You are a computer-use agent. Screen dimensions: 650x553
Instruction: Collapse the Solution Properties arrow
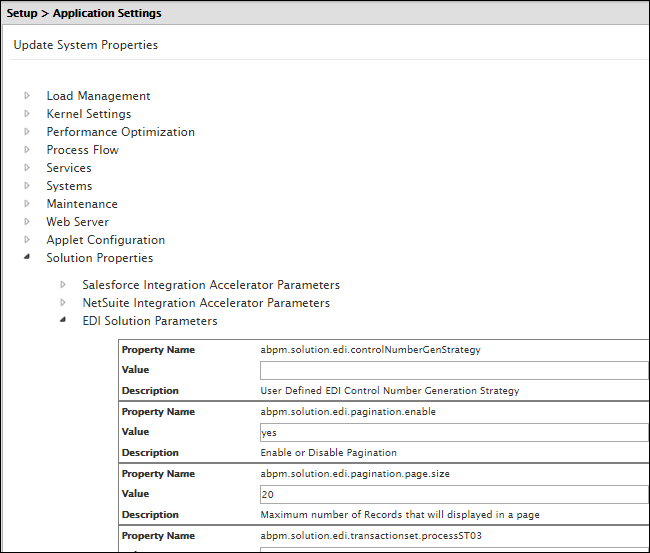click(x=28, y=258)
